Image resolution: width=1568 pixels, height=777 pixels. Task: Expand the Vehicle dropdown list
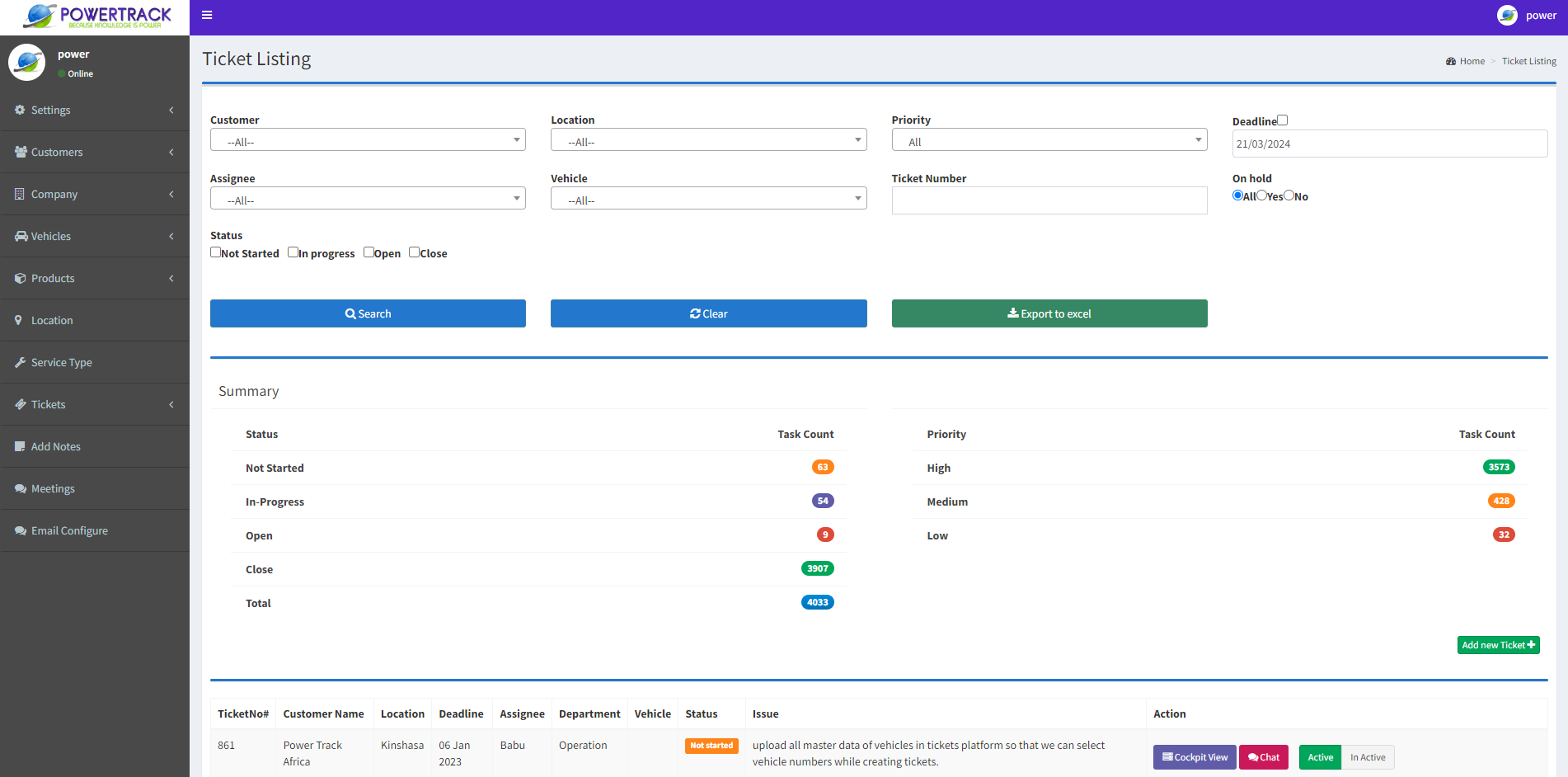tap(708, 199)
